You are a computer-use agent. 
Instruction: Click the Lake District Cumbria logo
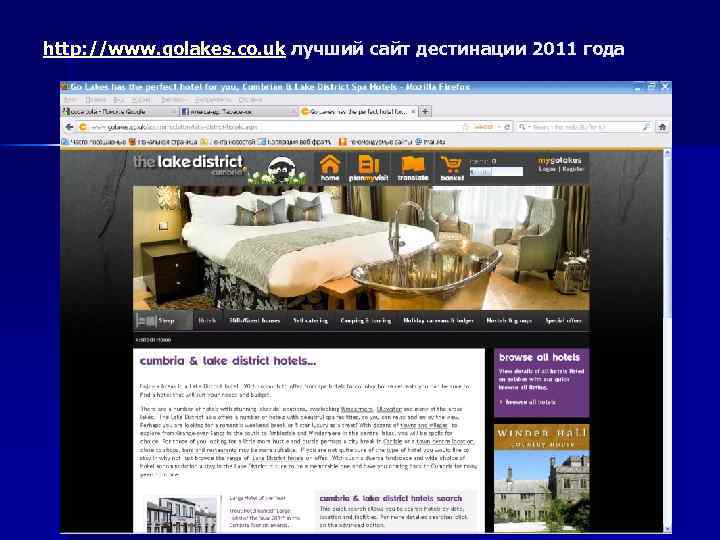click(189, 165)
